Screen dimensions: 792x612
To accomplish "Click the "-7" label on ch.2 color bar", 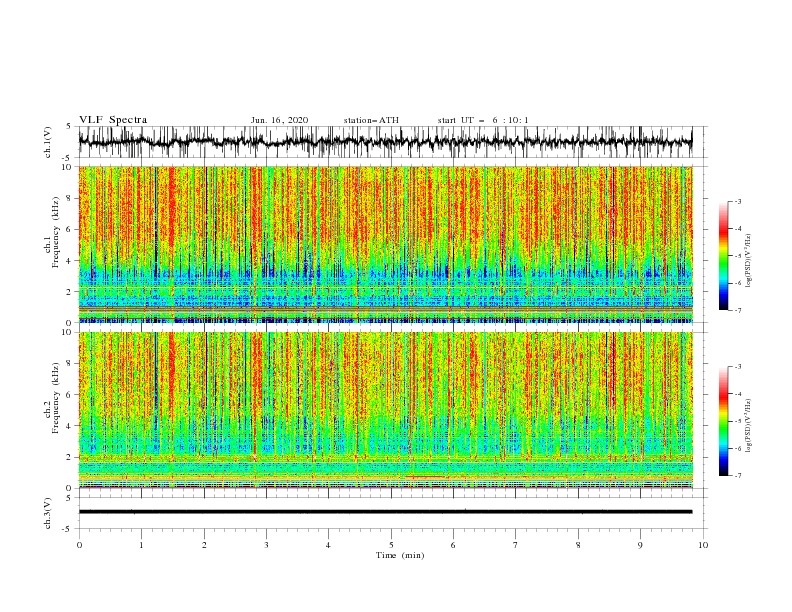I will [738, 476].
